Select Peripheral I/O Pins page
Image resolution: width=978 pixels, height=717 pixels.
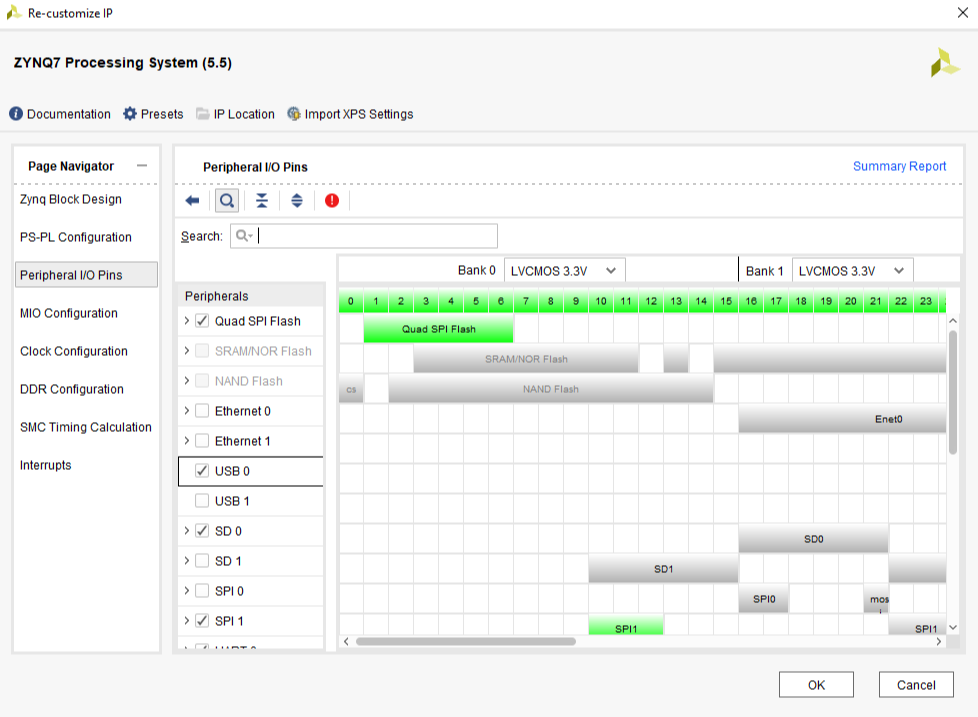tap(86, 275)
